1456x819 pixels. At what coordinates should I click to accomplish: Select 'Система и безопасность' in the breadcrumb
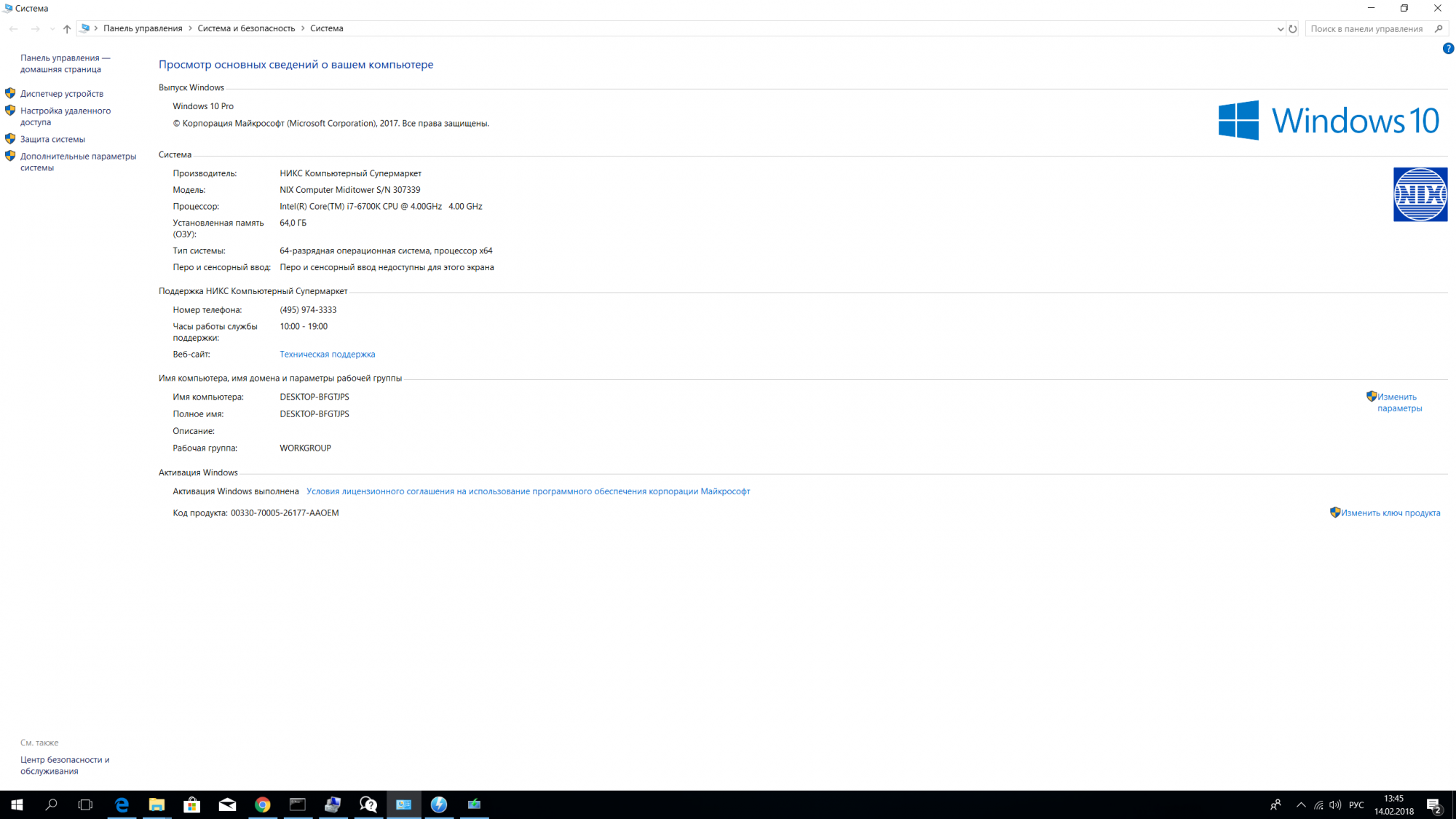[246, 28]
